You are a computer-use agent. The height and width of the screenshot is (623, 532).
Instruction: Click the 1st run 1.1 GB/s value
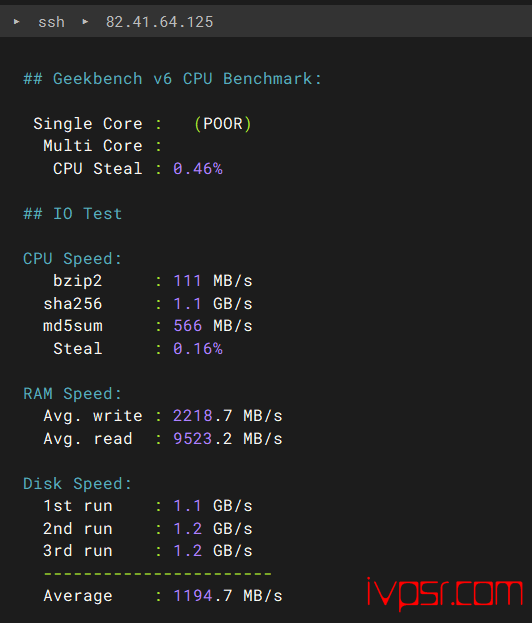[x=213, y=506]
